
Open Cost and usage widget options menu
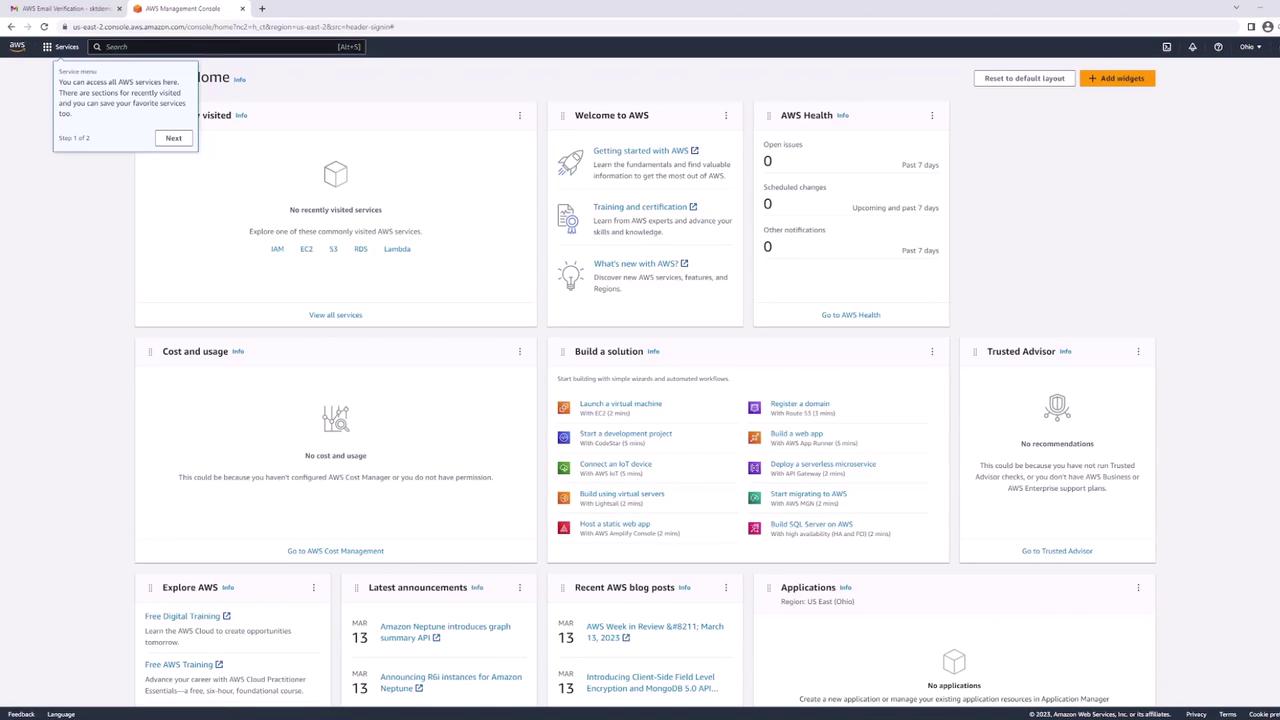[x=520, y=352]
